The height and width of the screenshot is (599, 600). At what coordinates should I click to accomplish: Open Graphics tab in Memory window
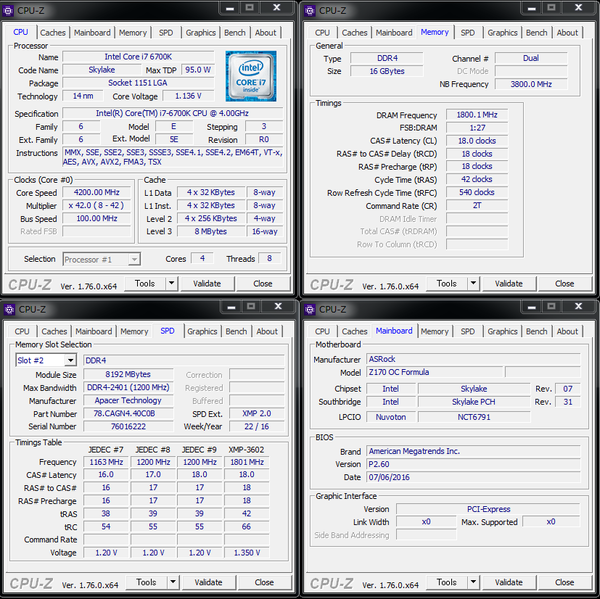click(x=502, y=33)
